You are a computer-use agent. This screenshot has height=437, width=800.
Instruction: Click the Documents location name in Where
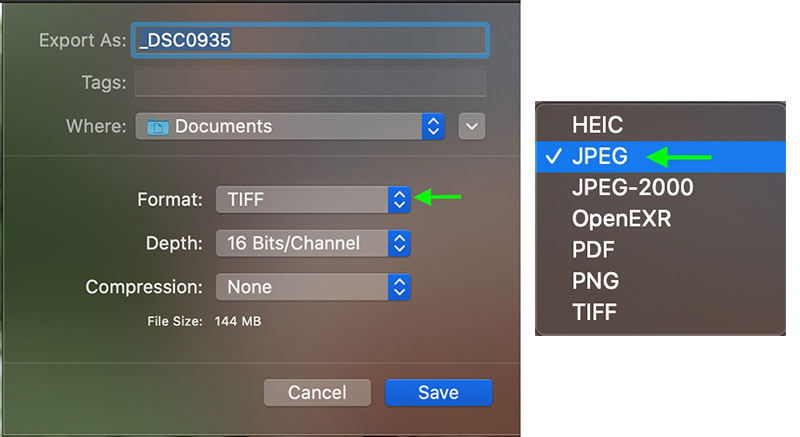[223, 127]
